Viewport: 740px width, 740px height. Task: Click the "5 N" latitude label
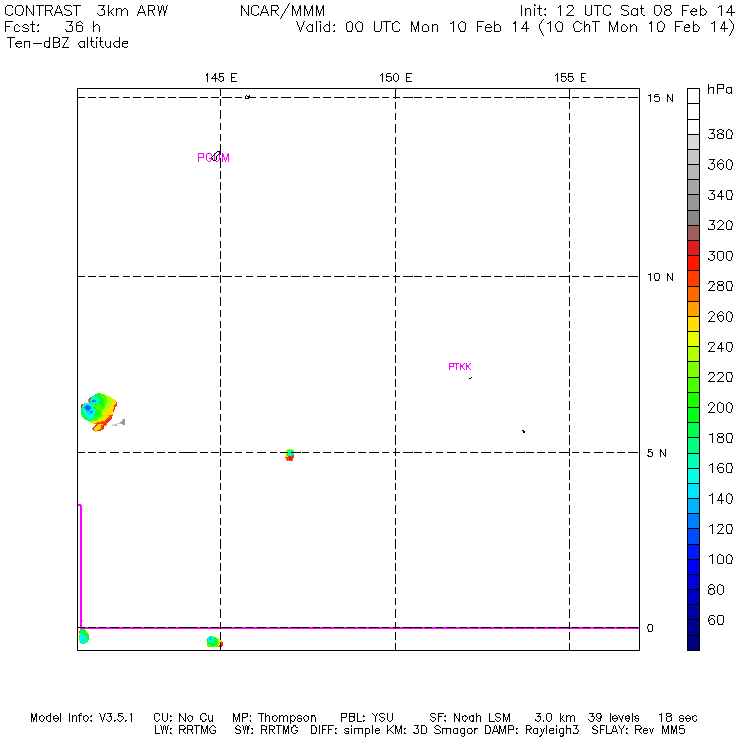tap(657, 454)
